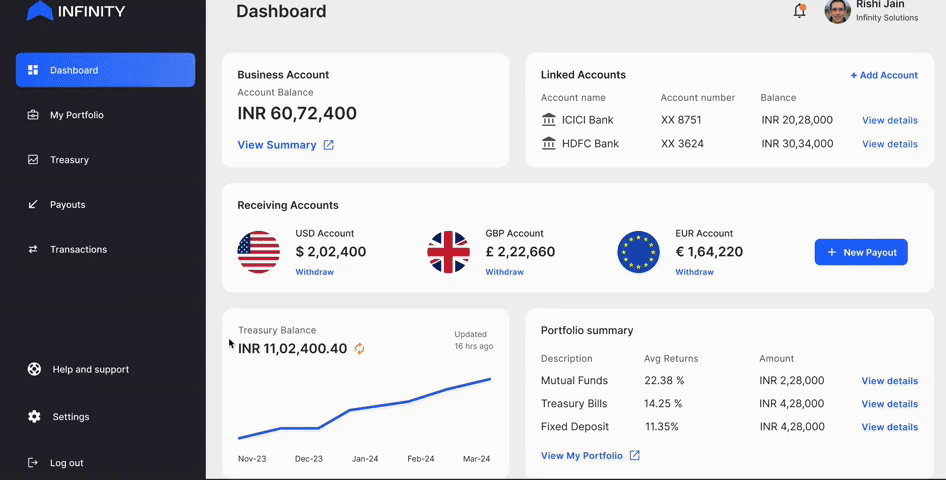This screenshot has width=946, height=480.
Task: Click the treasury balance line chart
Action: [x=364, y=410]
